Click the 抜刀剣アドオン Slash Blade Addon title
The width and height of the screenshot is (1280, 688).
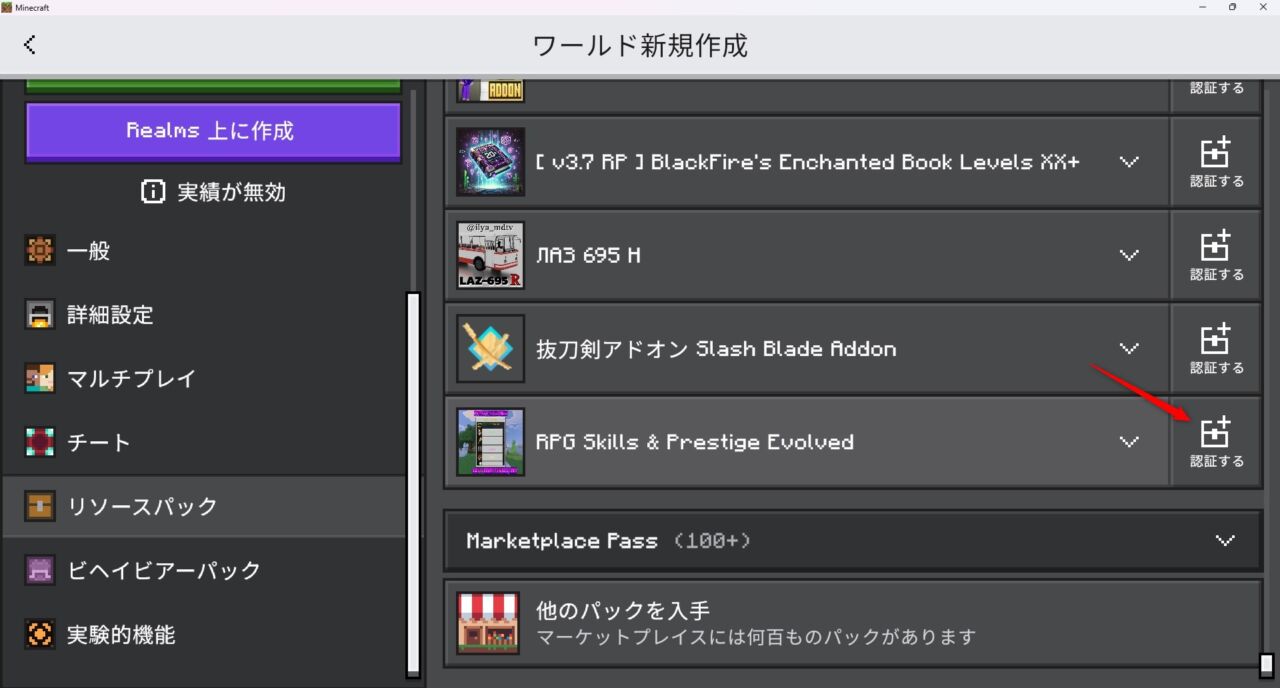(x=716, y=349)
